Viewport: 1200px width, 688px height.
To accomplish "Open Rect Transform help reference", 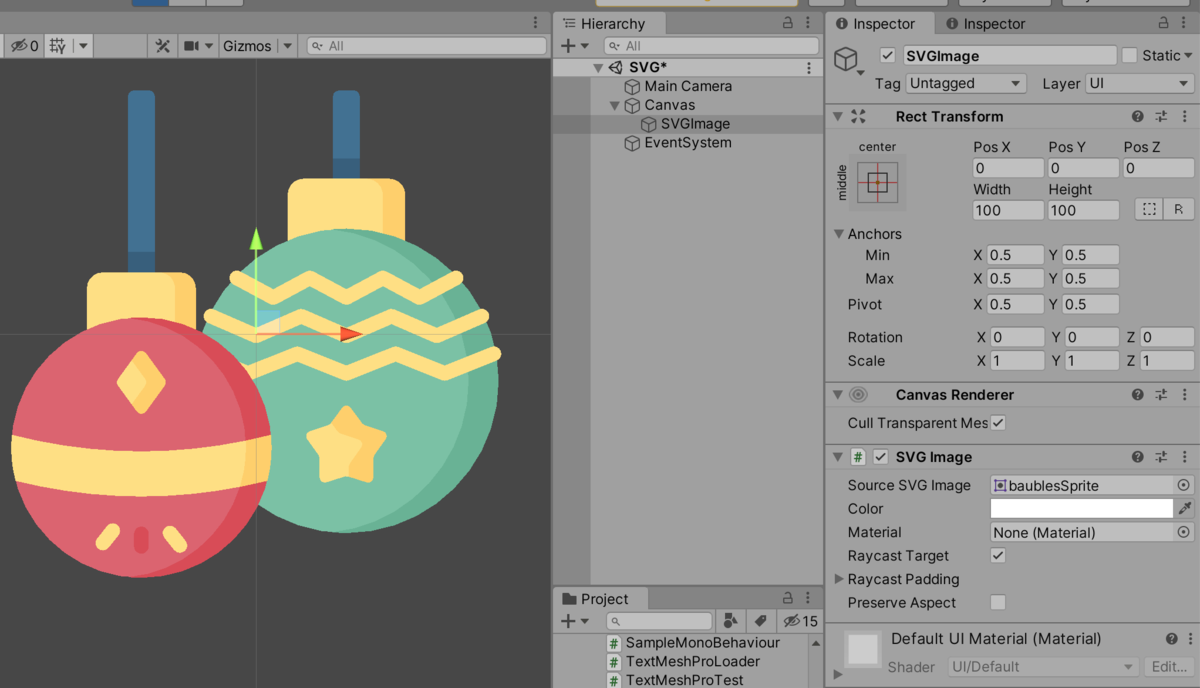I will 1138,117.
